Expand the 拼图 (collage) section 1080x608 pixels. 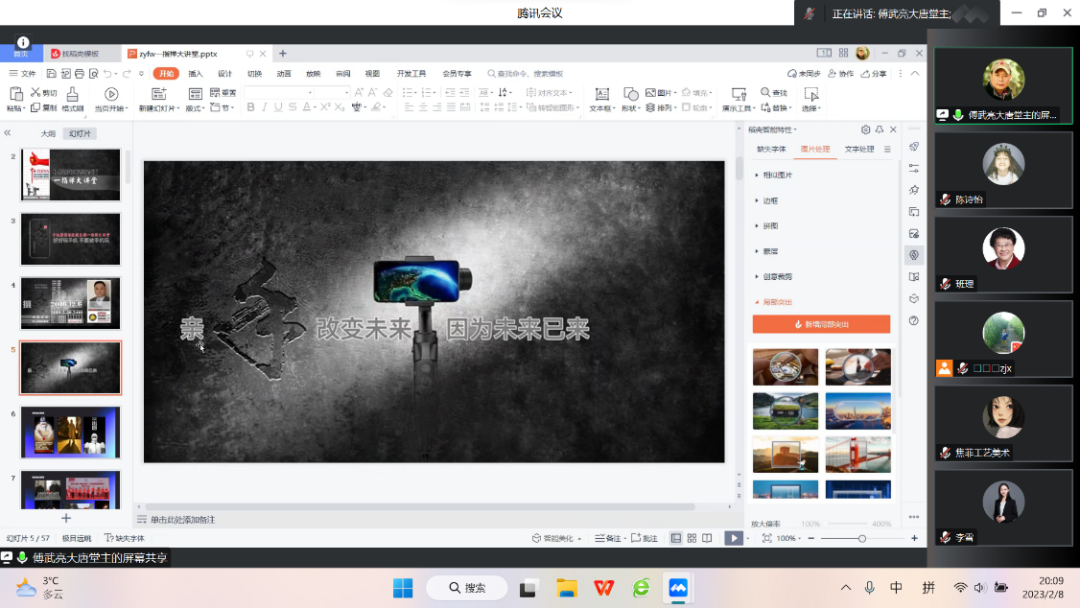(x=770, y=226)
